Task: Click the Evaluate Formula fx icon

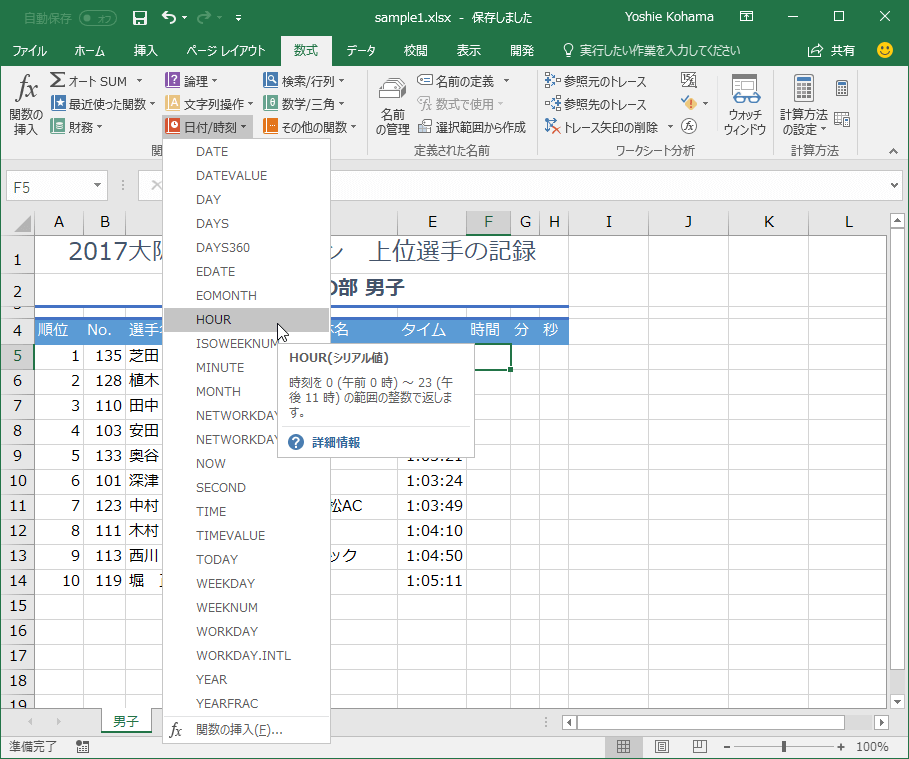Action: click(689, 126)
